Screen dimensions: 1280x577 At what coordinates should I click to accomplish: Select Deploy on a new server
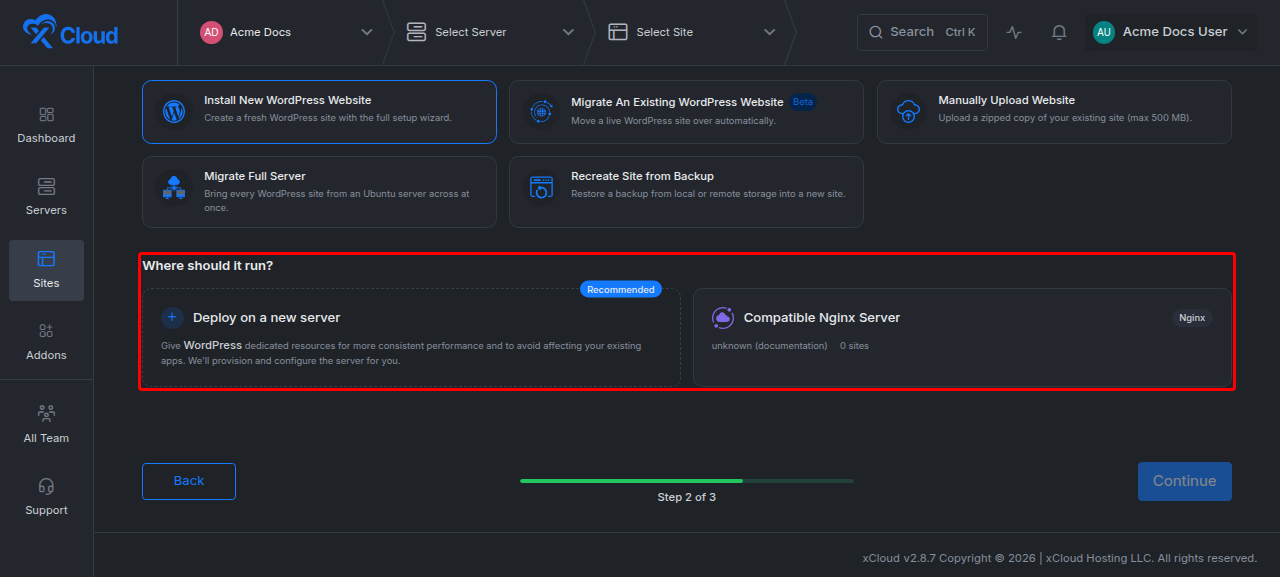411,337
